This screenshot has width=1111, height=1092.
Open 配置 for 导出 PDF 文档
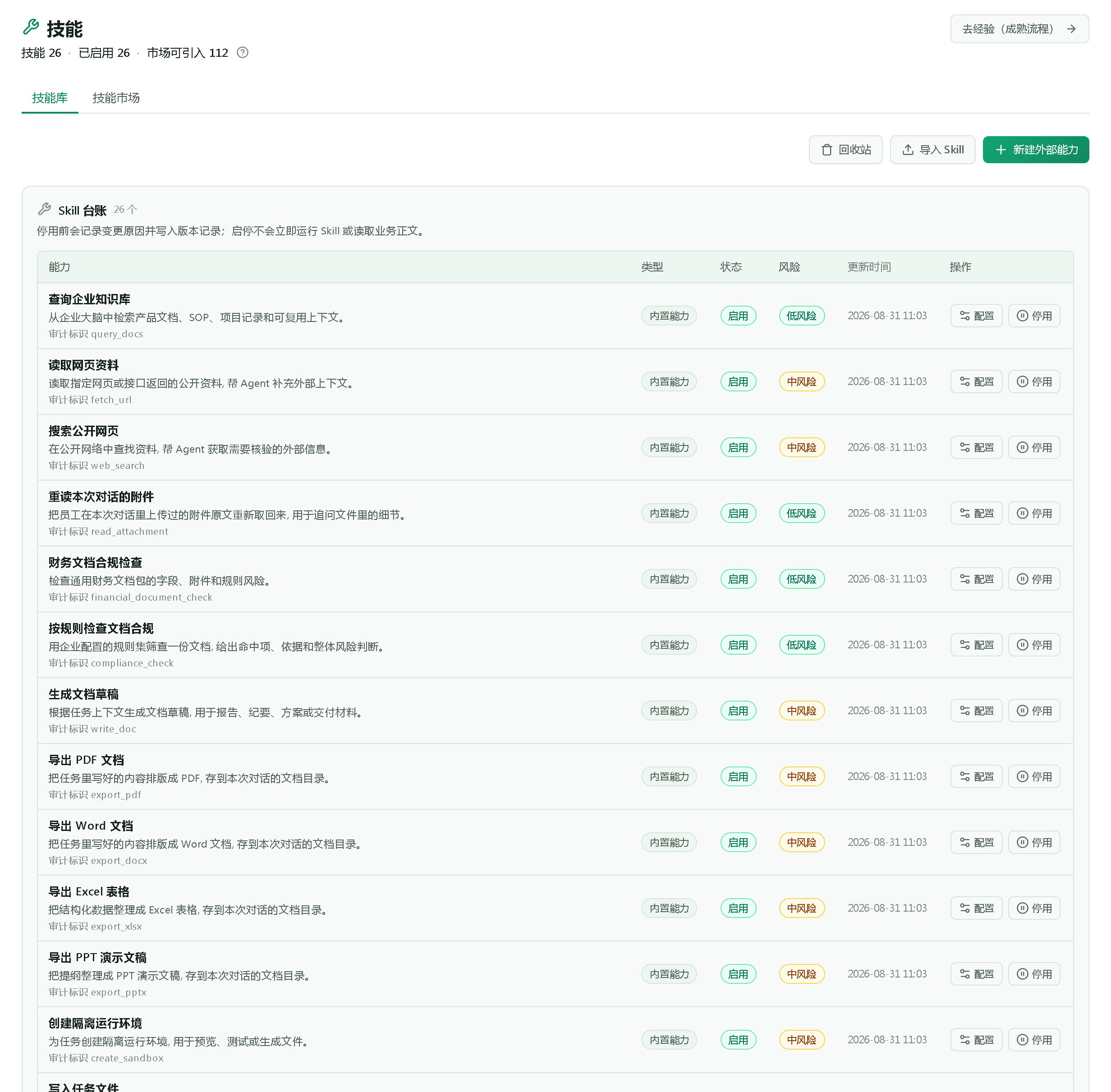coord(976,776)
